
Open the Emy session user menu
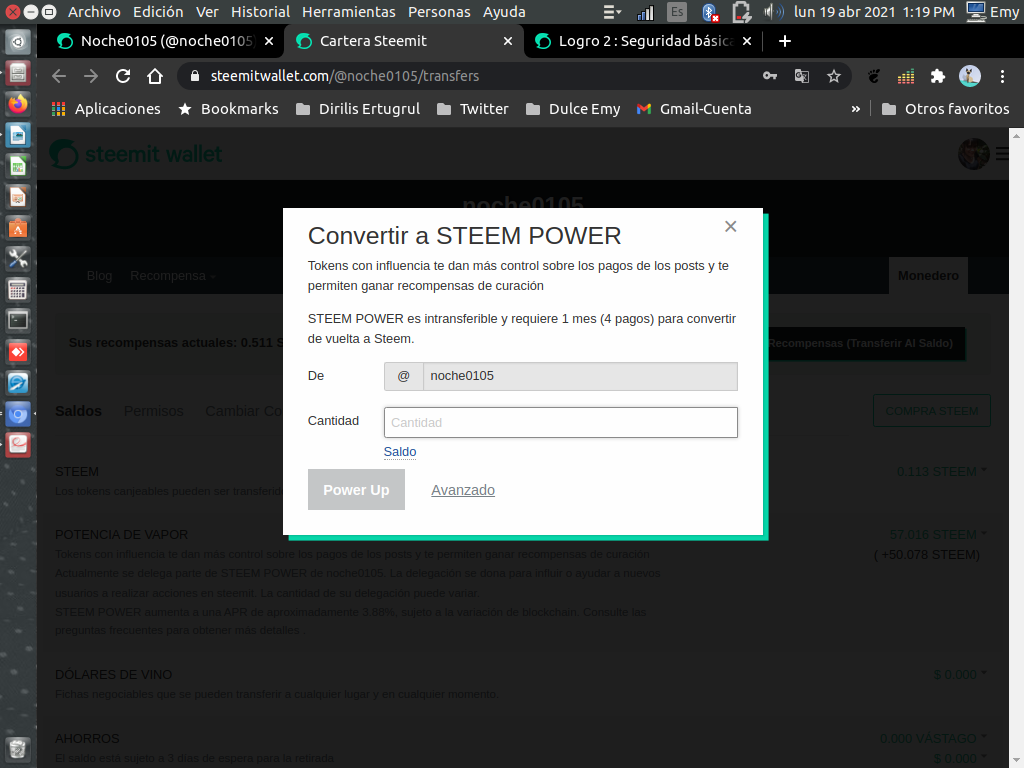click(x=993, y=12)
